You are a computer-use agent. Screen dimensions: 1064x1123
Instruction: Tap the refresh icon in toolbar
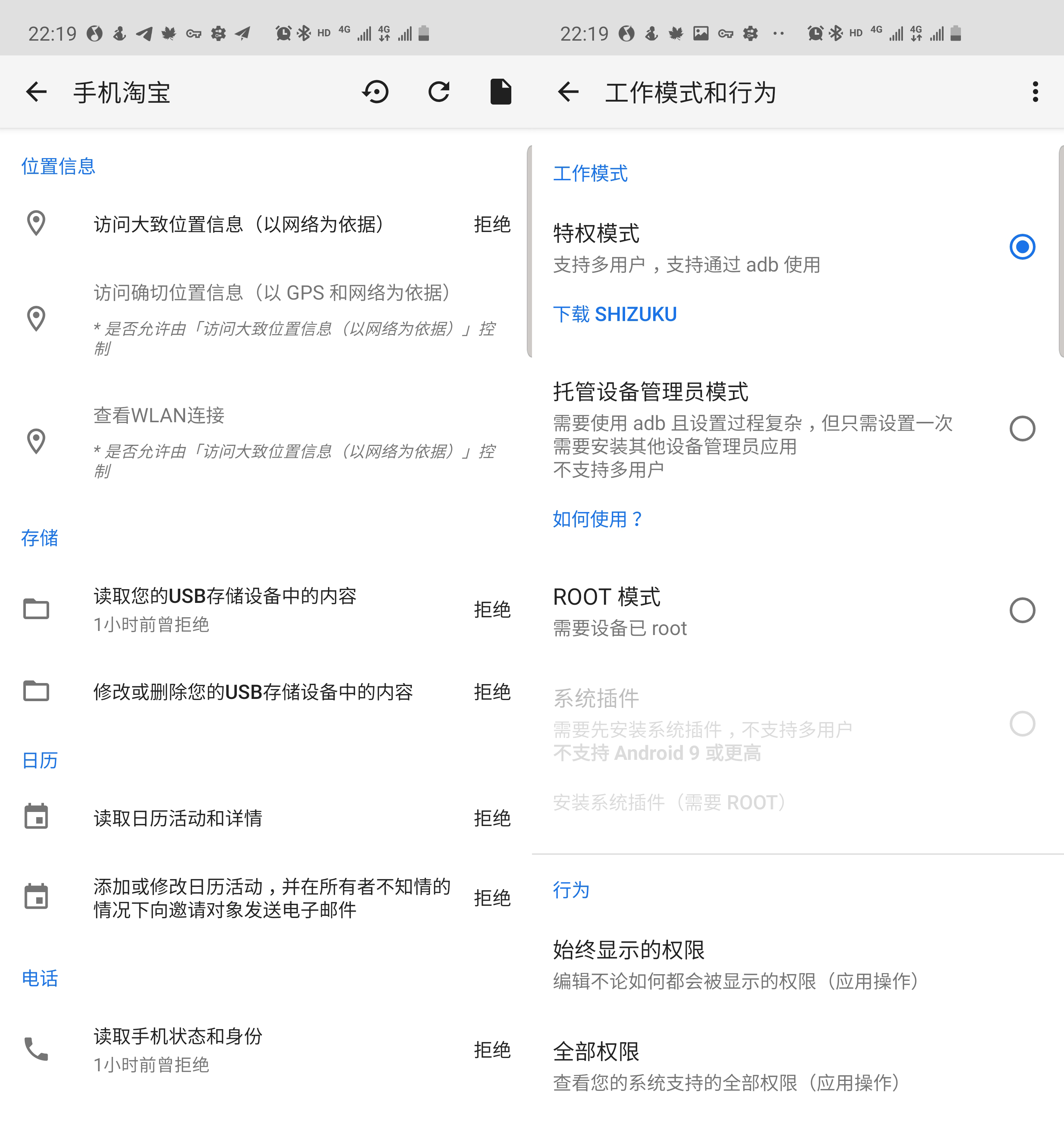pyautogui.click(x=439, y=92)
